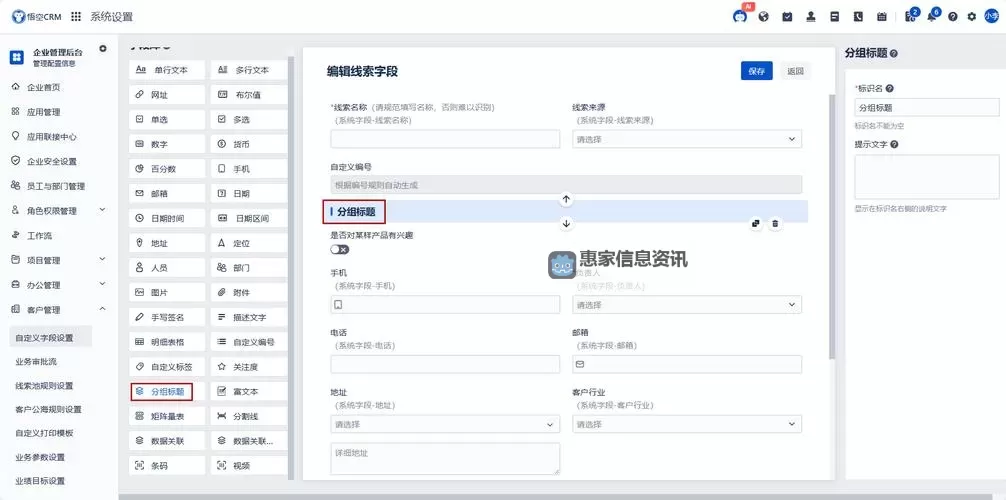
Task: Click help icon beside 分组标题 panel heading
Action: coord(894,54)
